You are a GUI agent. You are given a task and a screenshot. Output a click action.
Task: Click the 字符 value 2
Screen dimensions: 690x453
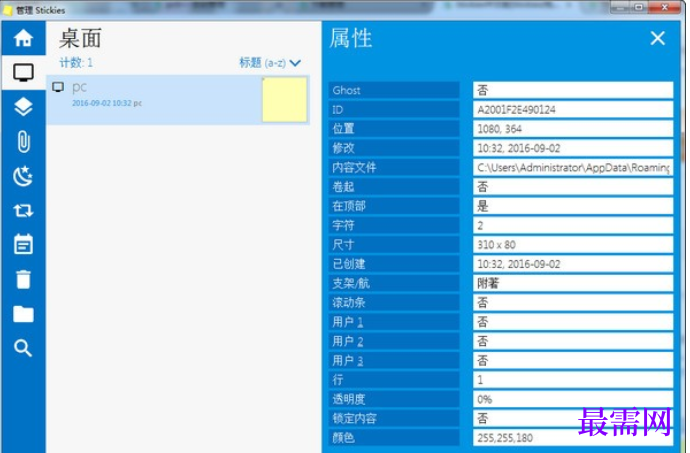click(573, 225)
